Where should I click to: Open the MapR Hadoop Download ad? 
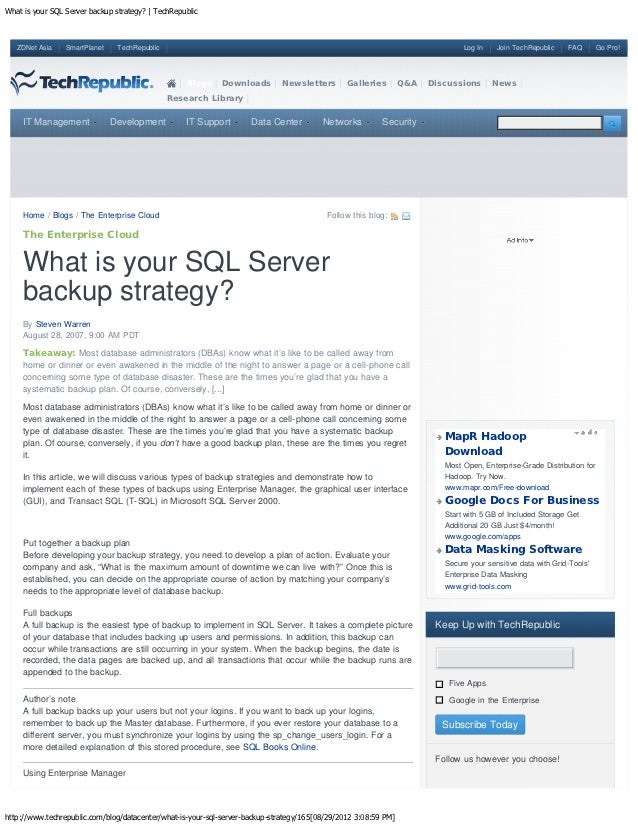(x=486, y=444)
